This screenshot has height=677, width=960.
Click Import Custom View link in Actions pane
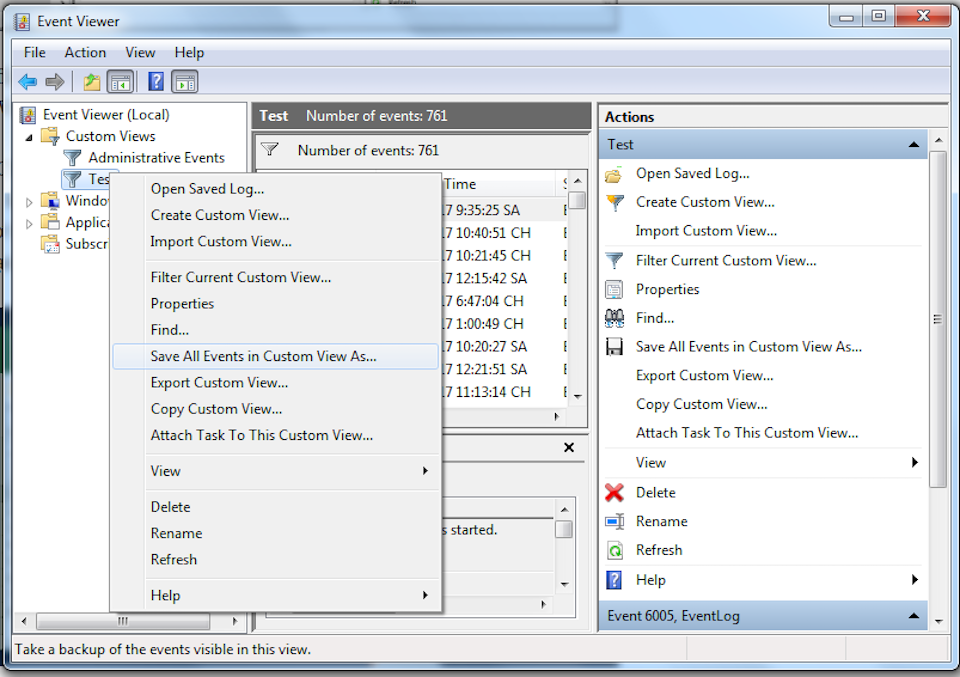tap(706, 231)
